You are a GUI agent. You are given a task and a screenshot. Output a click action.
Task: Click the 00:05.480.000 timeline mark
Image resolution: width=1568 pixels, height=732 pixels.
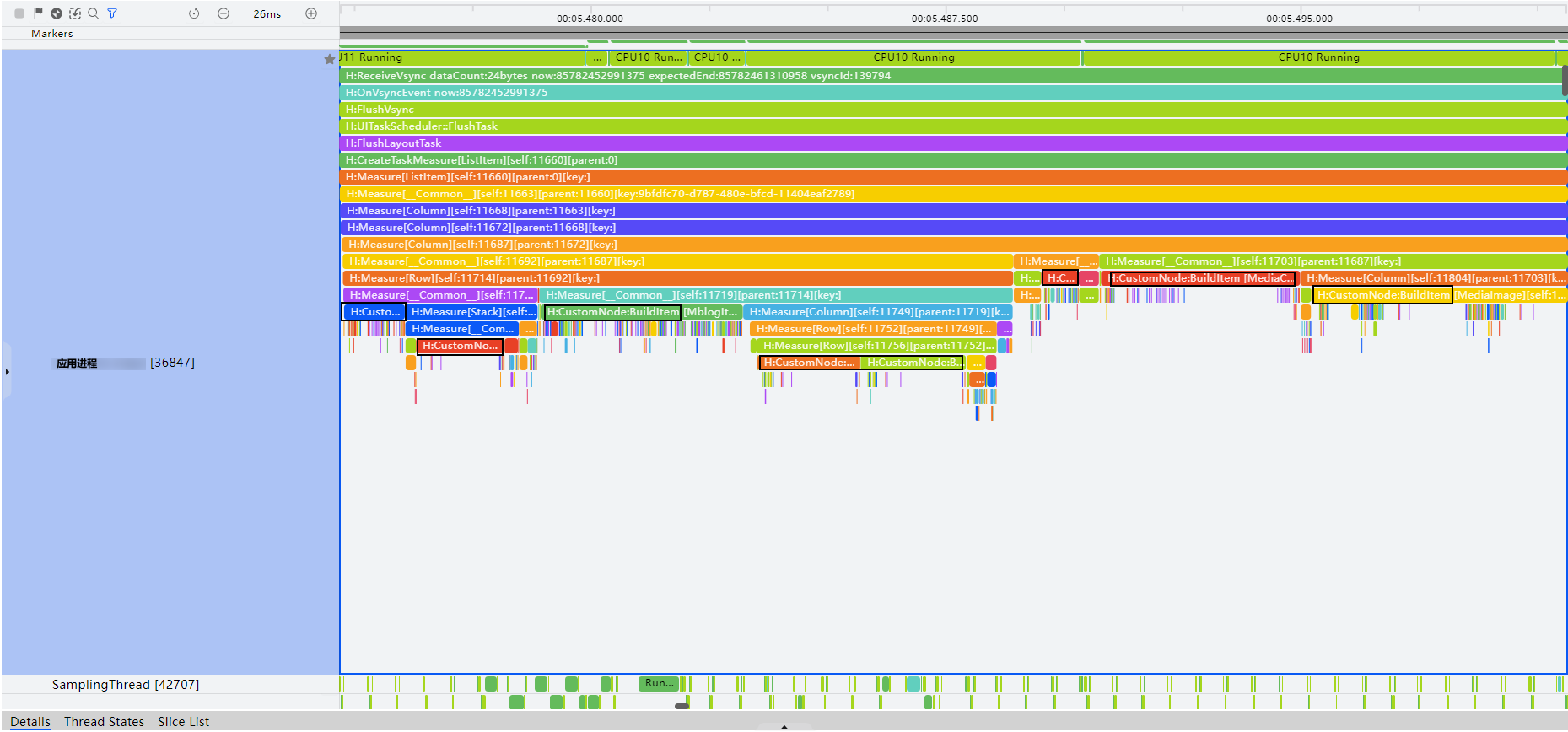click(590, 19)
